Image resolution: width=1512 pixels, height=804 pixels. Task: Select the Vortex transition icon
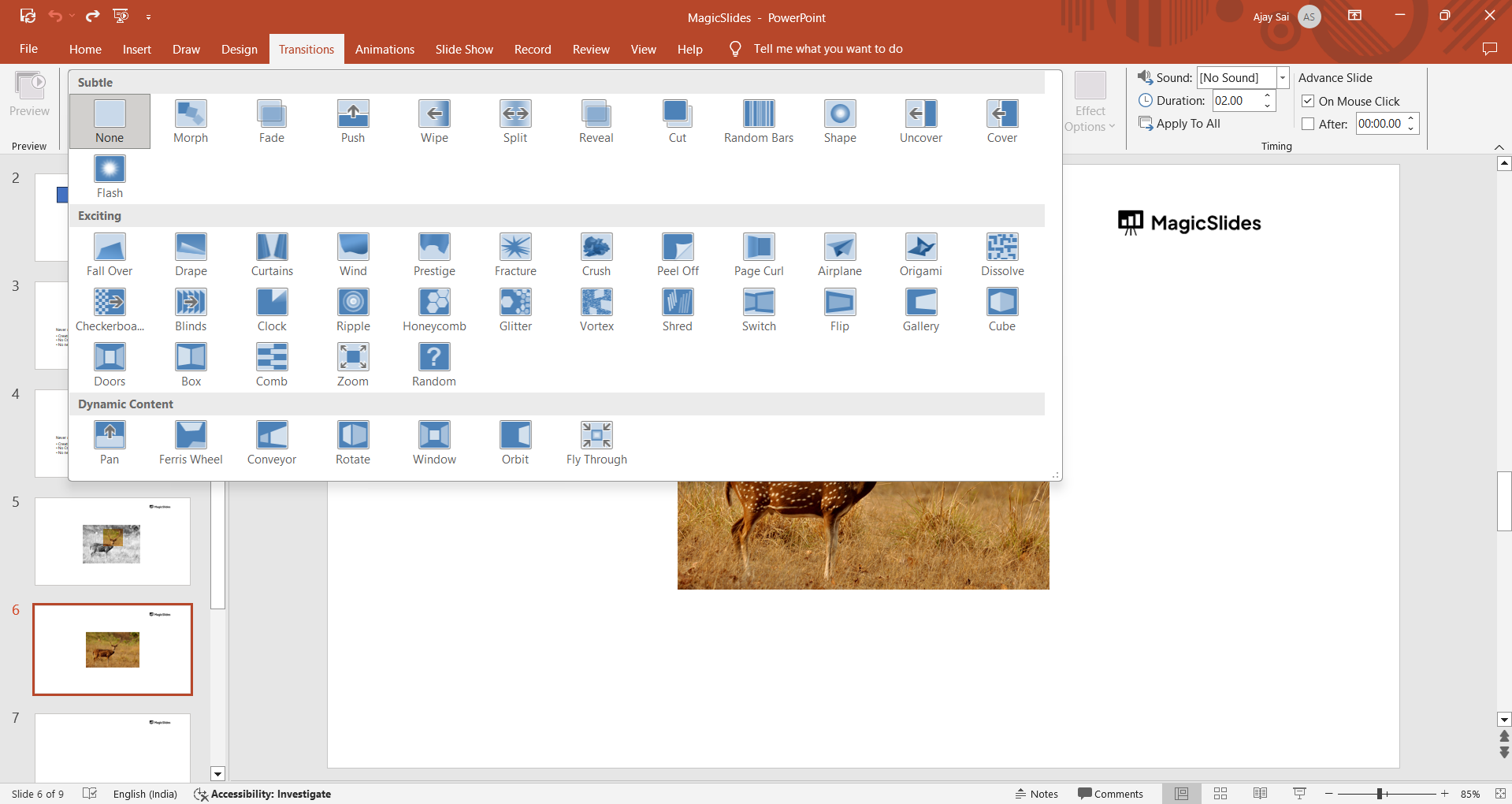pyautogui.click(x=596, y=310)
